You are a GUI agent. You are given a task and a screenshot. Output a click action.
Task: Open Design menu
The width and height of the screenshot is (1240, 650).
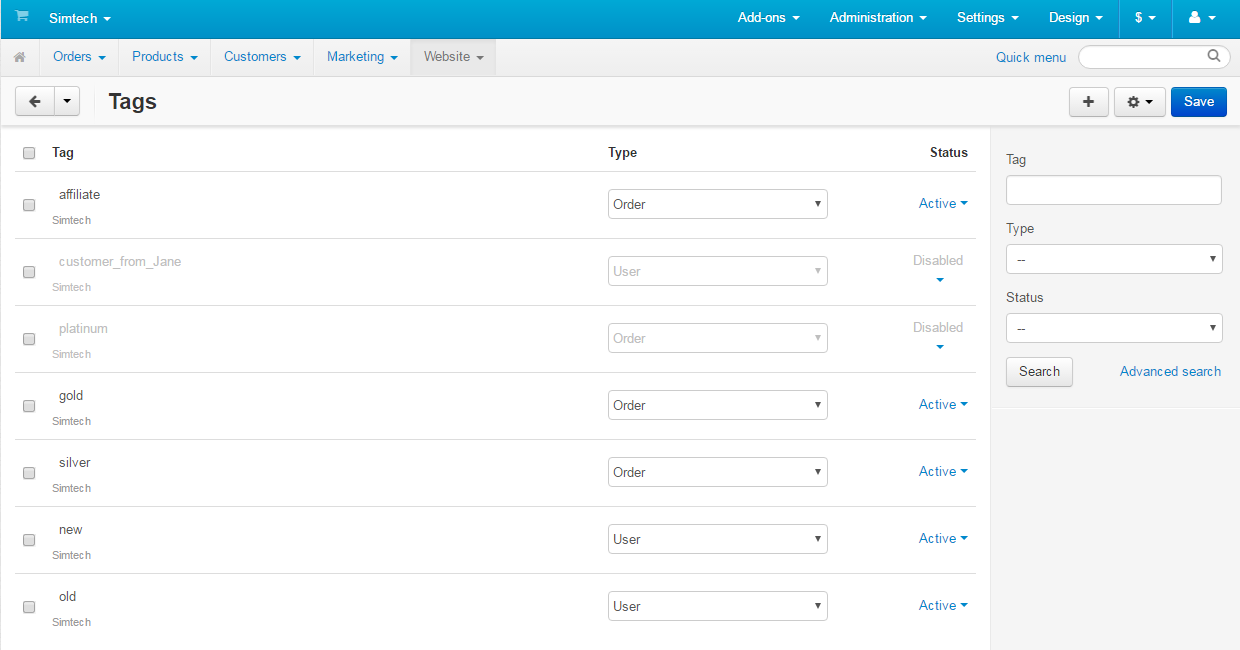coord(1076,18)
